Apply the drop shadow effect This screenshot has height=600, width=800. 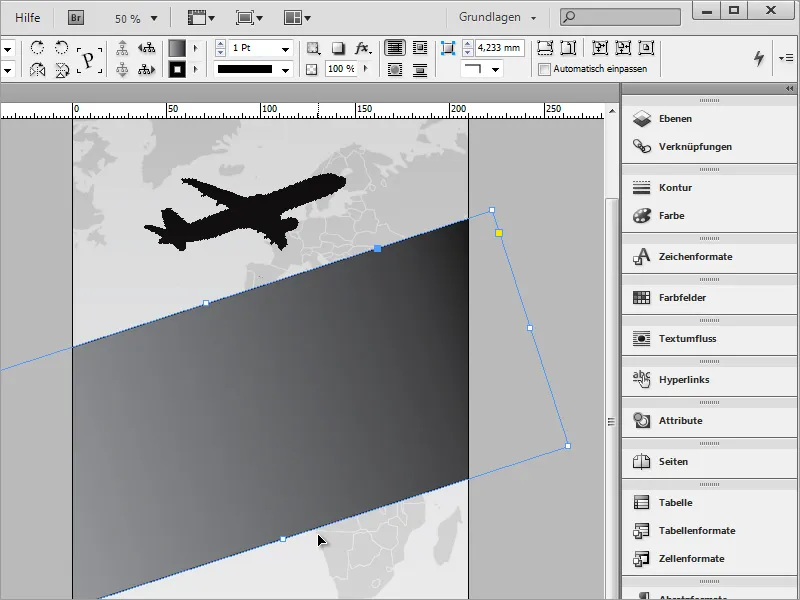pos(337,48)
